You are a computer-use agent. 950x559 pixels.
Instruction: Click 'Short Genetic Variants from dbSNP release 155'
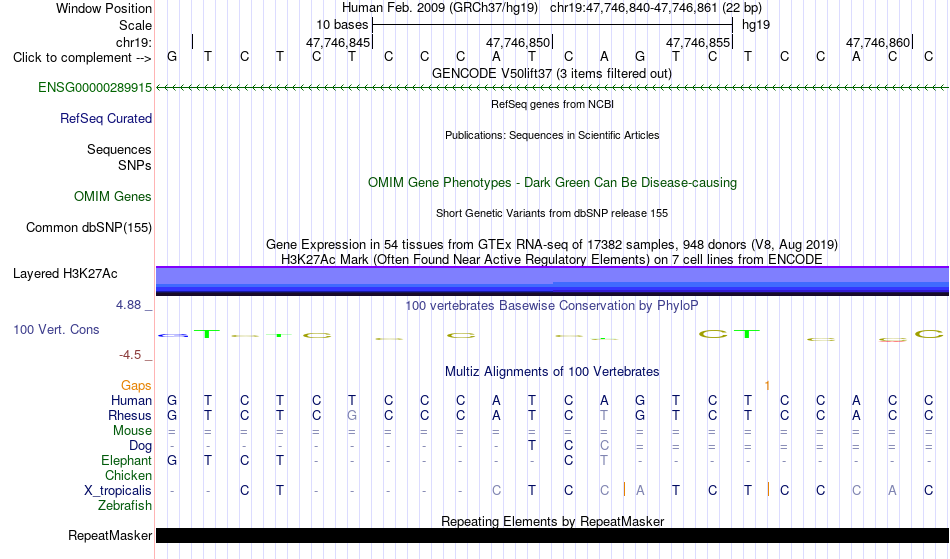552,213
